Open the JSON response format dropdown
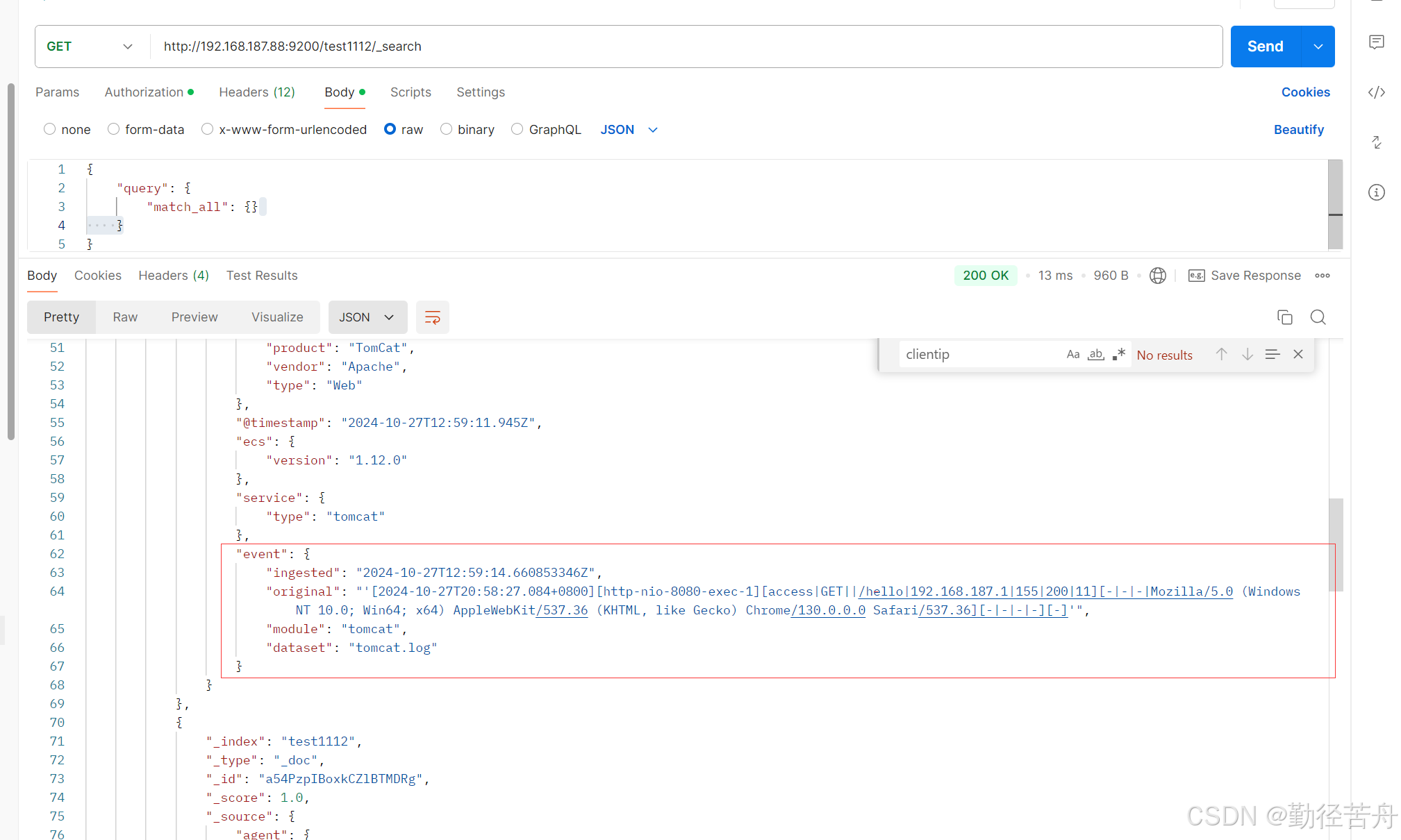 tap(367, 317)
